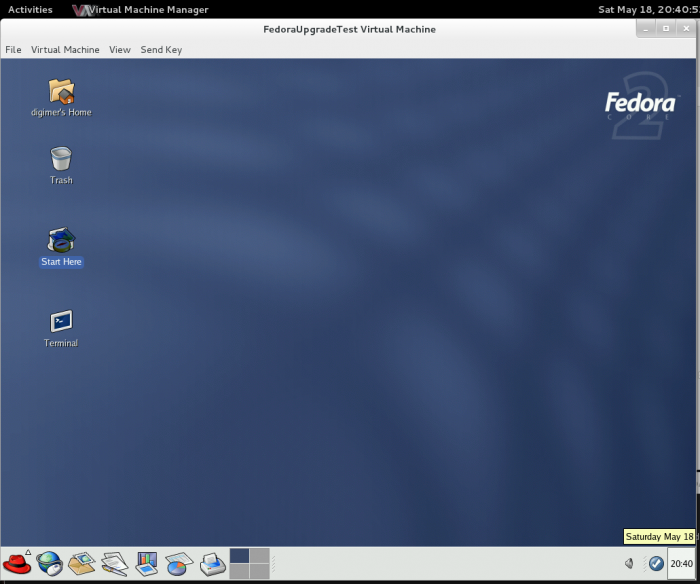Click the 20:40 panel clock
The image size is (700, 584).
click(681, 564)
